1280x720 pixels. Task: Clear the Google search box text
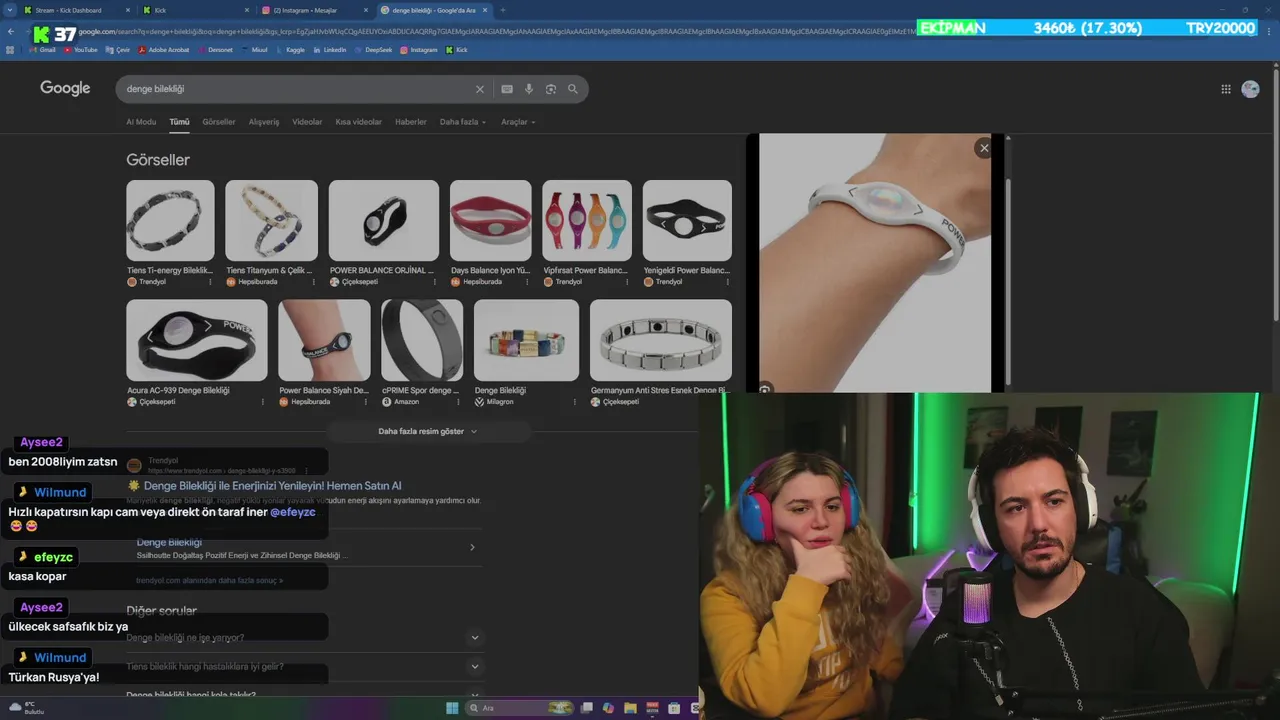479,89
